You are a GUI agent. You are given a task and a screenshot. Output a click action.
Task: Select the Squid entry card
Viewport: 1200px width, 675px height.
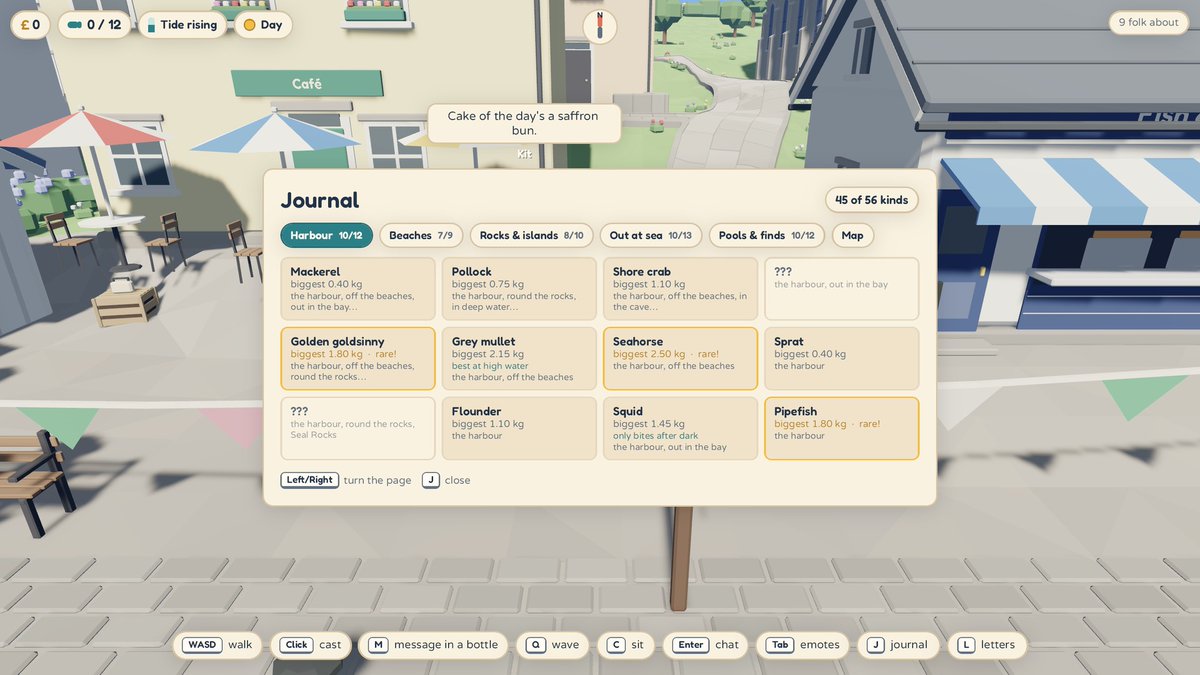[680, 429]
